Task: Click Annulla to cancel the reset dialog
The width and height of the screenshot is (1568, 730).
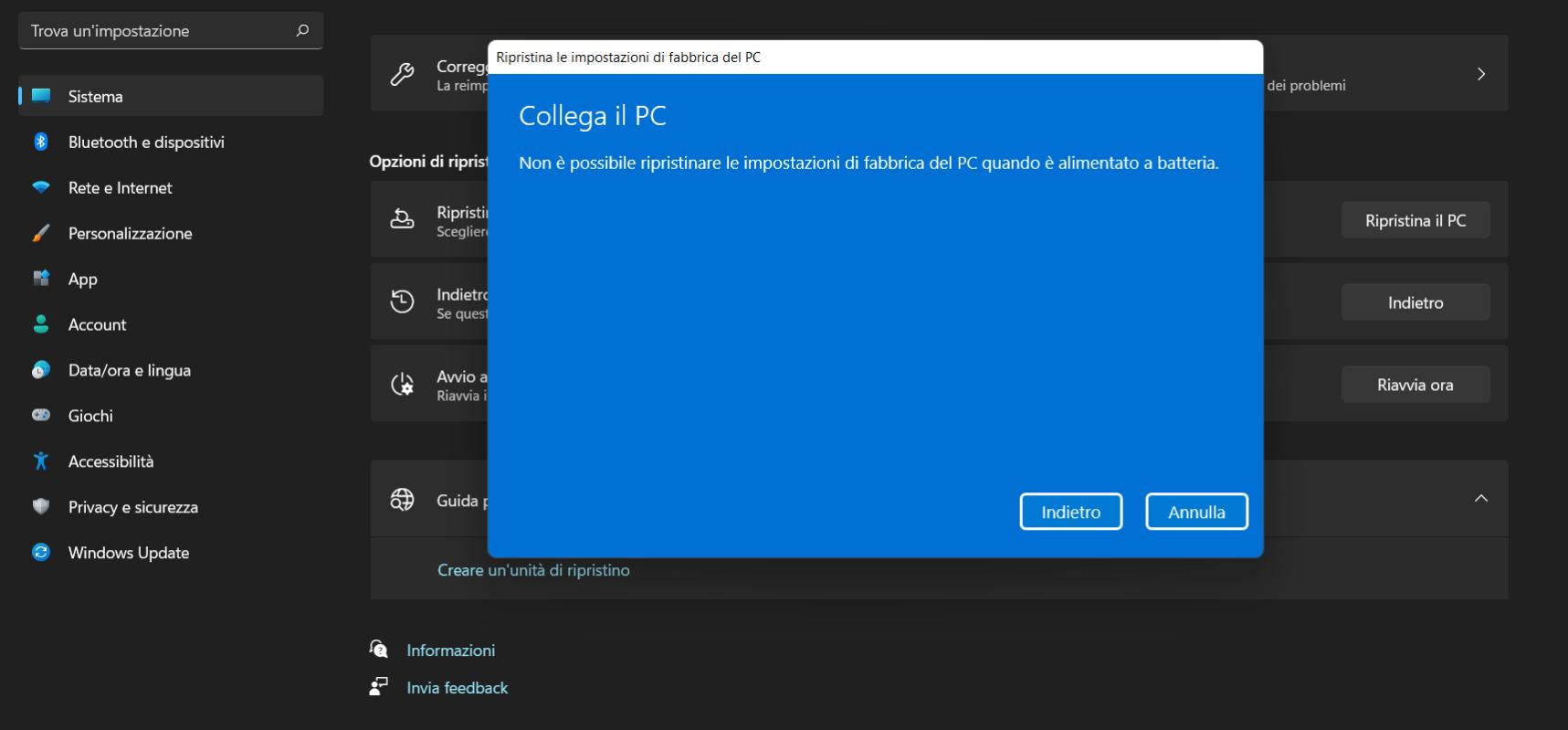Action: point(1196,512)
